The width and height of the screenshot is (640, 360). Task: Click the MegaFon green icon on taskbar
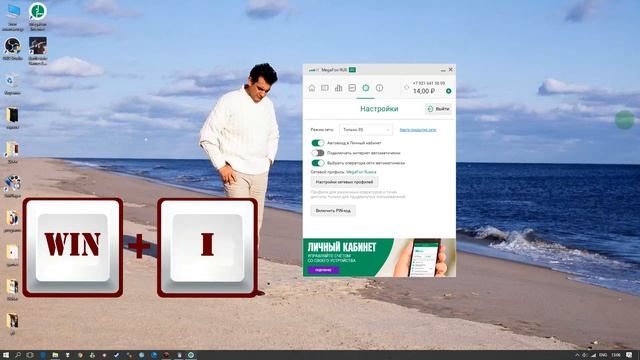click(x=191, y=355)
